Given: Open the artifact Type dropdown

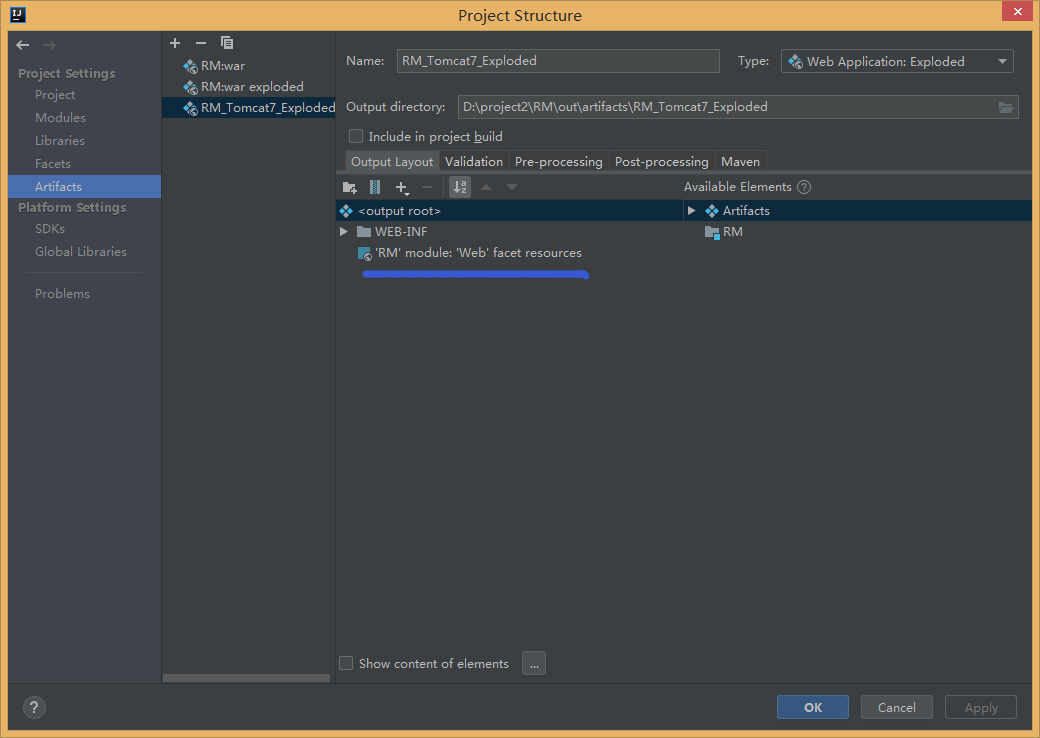Looking at the screenshot, I should coord(897,62).
